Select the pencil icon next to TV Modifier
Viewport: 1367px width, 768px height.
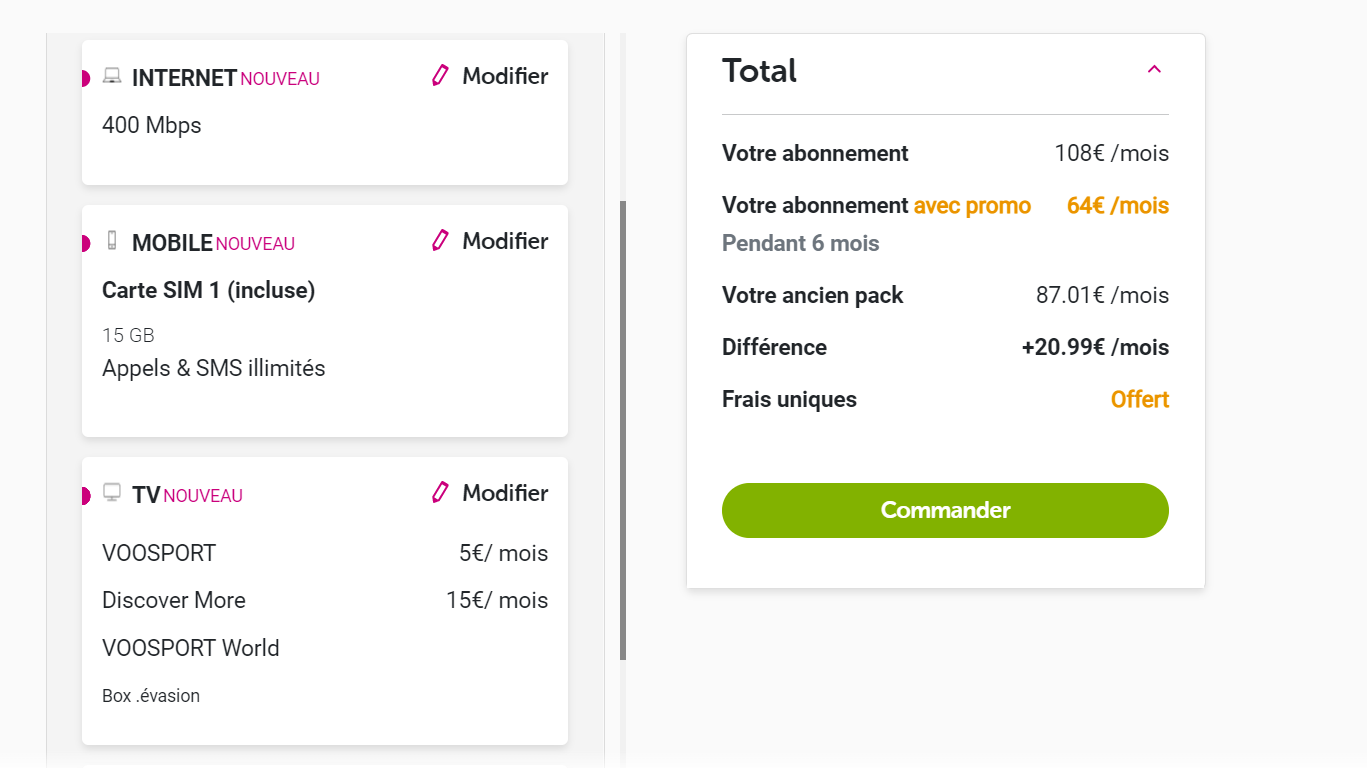439,492
